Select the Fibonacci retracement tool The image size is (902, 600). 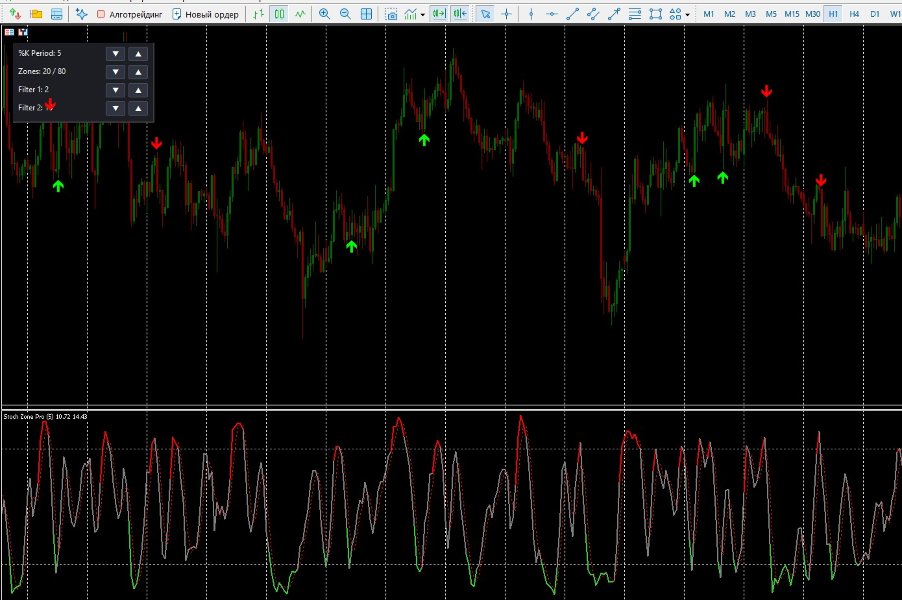pyautogui.click(x=635, y=14)
